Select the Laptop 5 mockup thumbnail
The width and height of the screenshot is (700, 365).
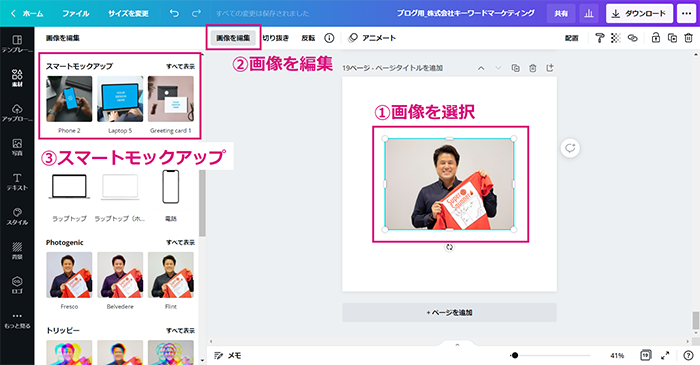coord(120,99)
